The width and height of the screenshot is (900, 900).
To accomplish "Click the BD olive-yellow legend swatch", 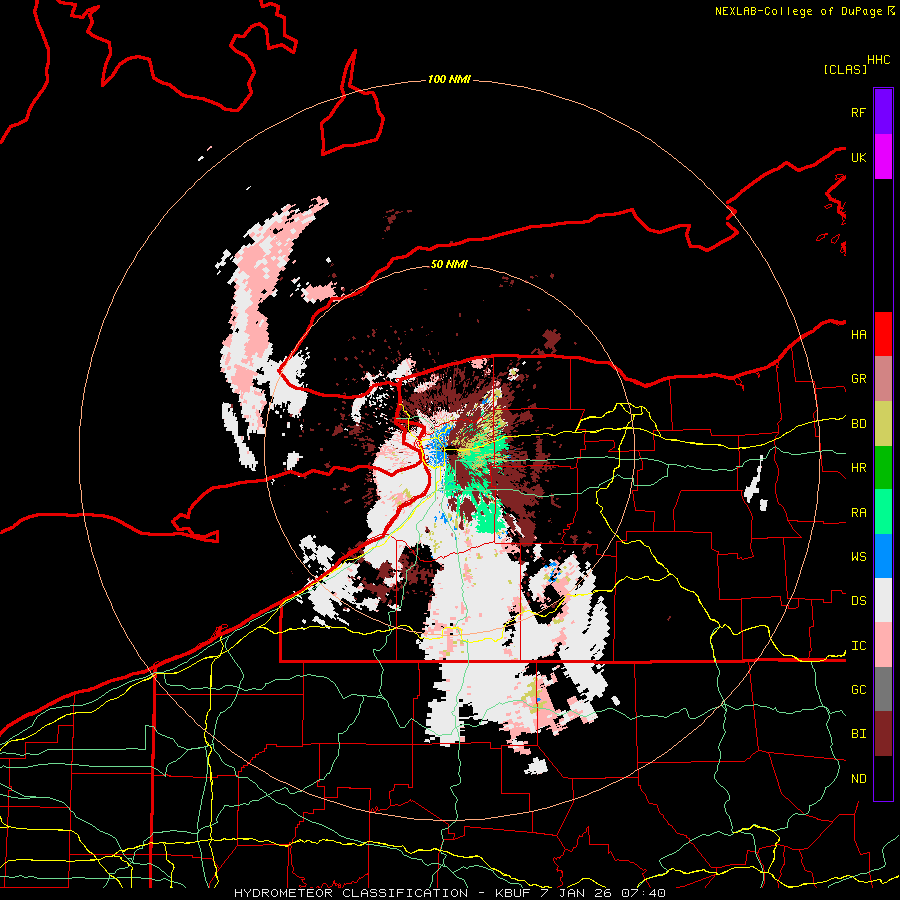I will [883, 424].
